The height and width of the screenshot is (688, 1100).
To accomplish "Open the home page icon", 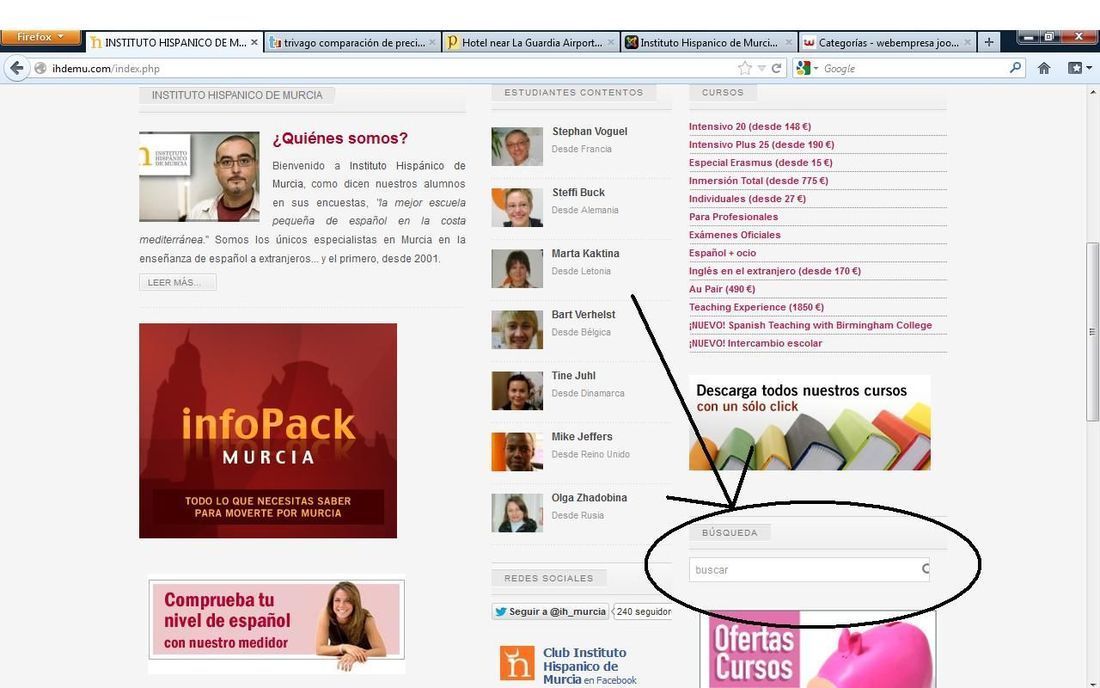I will (x=1044, y=68).
